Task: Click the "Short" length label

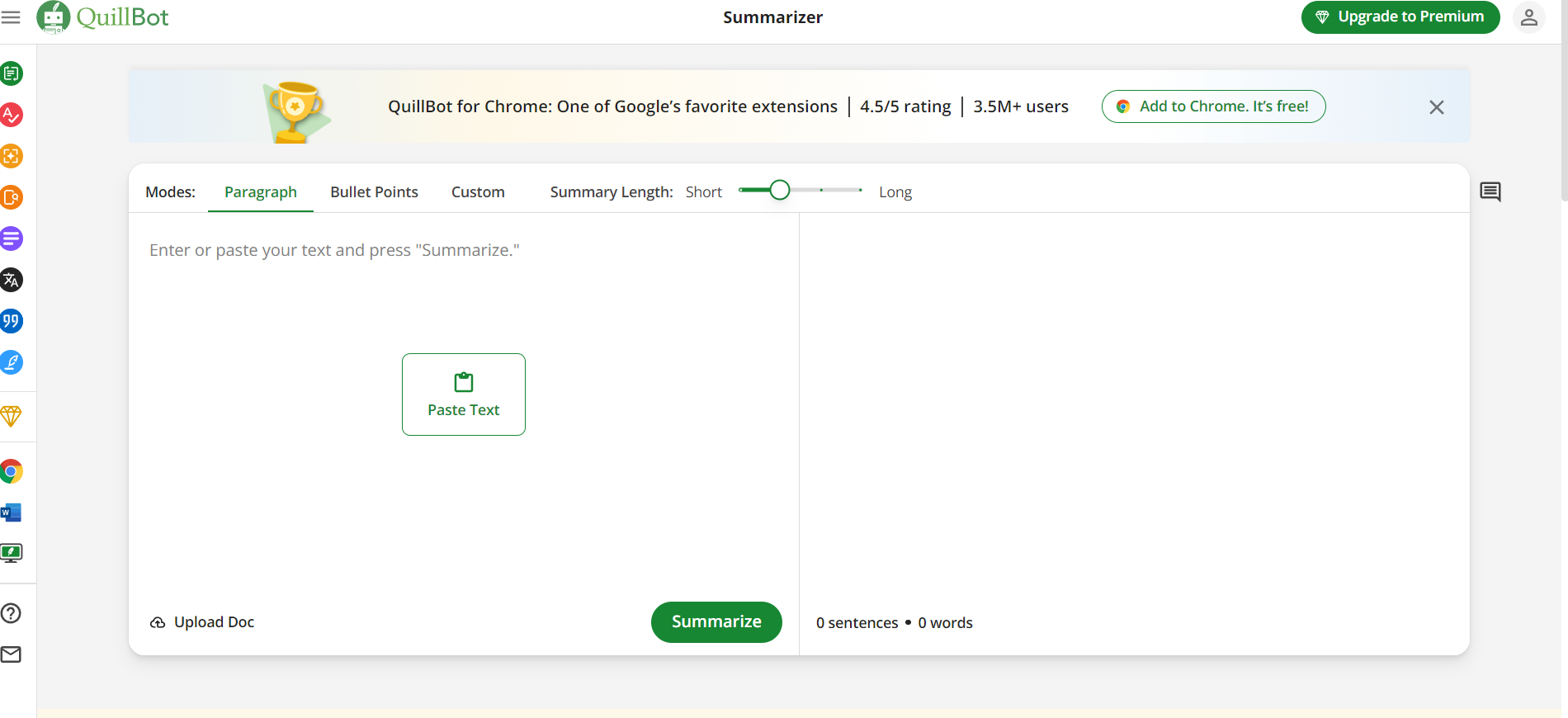Action: click(704, 192)
